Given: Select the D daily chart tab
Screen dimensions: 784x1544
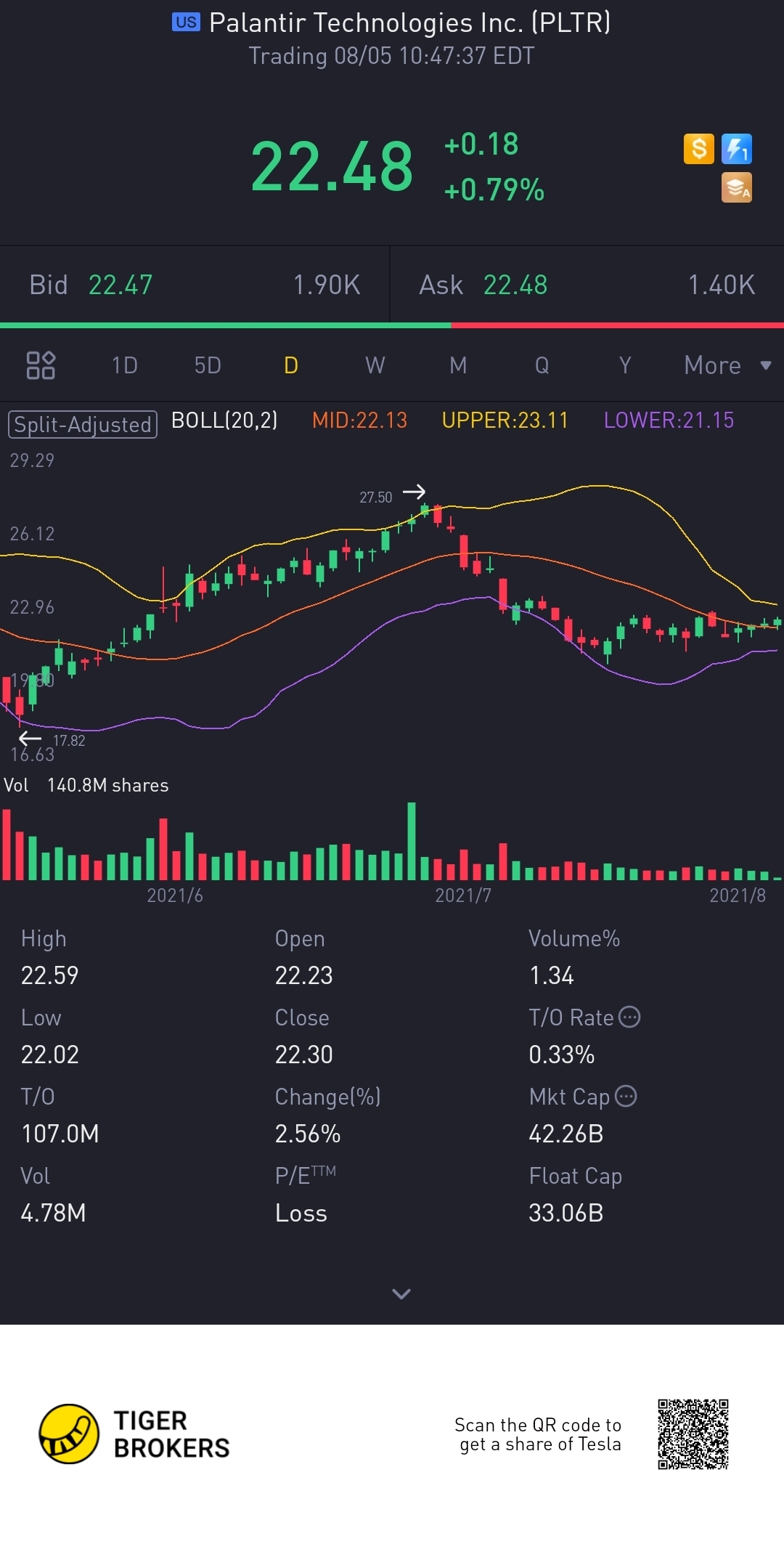Looking at the screenshot, I should click(x=291, y=365).
